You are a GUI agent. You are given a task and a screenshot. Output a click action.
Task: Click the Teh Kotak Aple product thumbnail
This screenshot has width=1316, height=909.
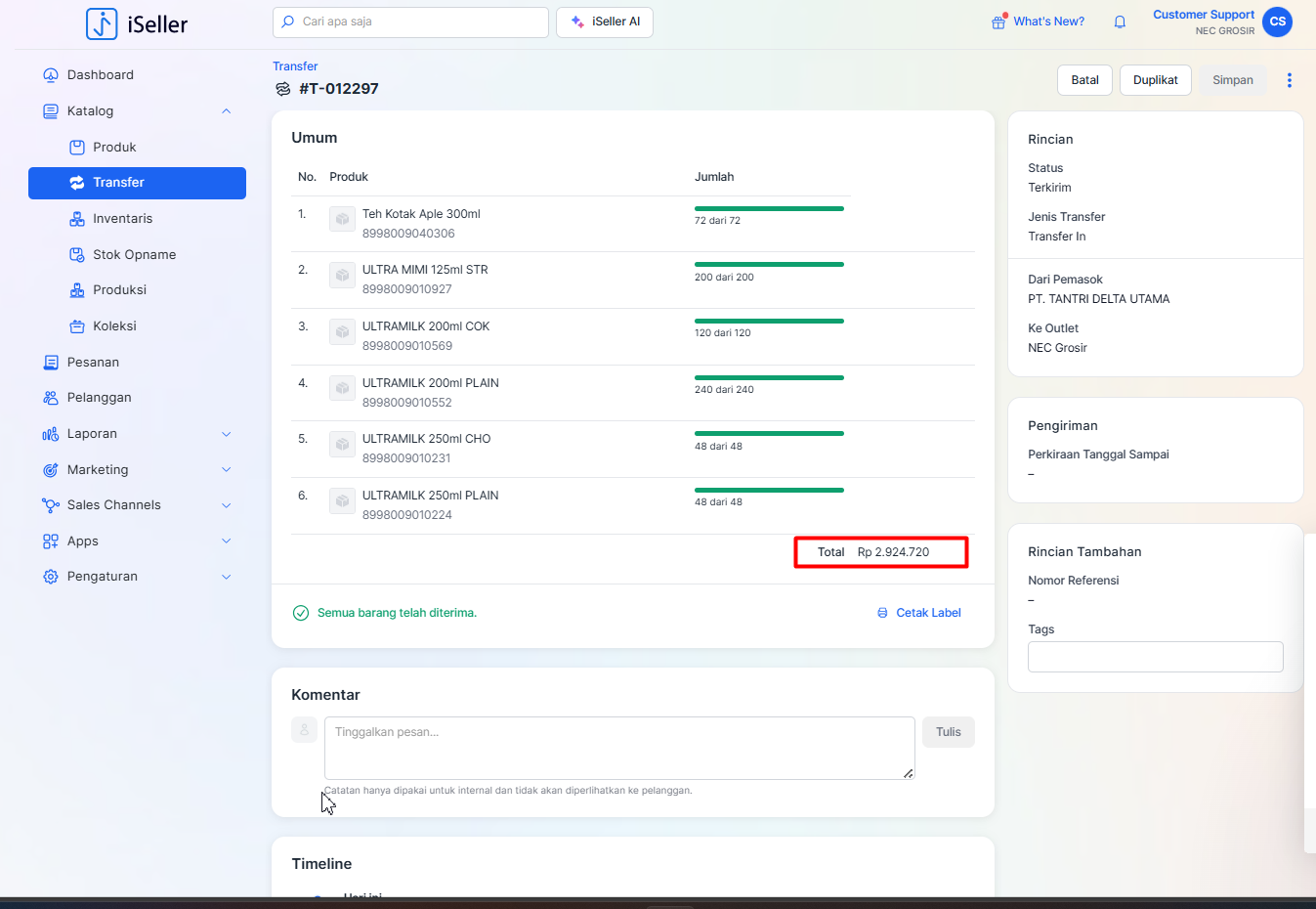pyautogui.click(x=342, y=220)
